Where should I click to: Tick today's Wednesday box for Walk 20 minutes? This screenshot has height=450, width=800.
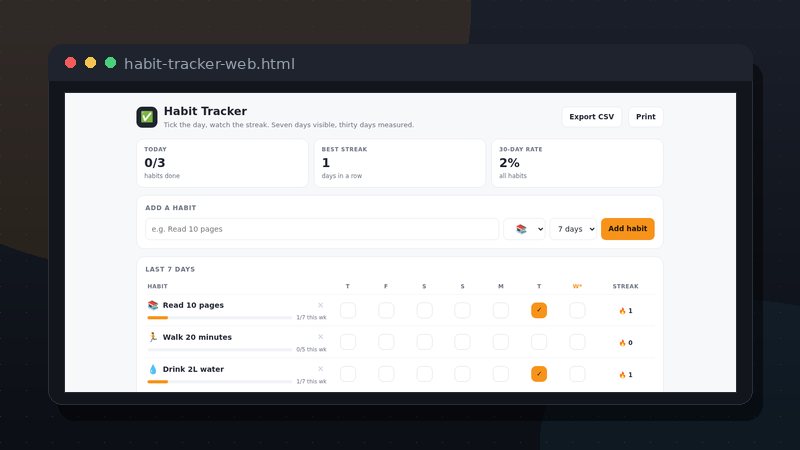(x=577, y=342)
